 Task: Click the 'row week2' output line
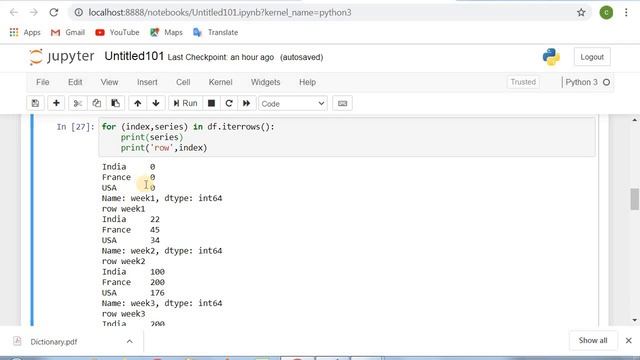[x=123, y=261]
